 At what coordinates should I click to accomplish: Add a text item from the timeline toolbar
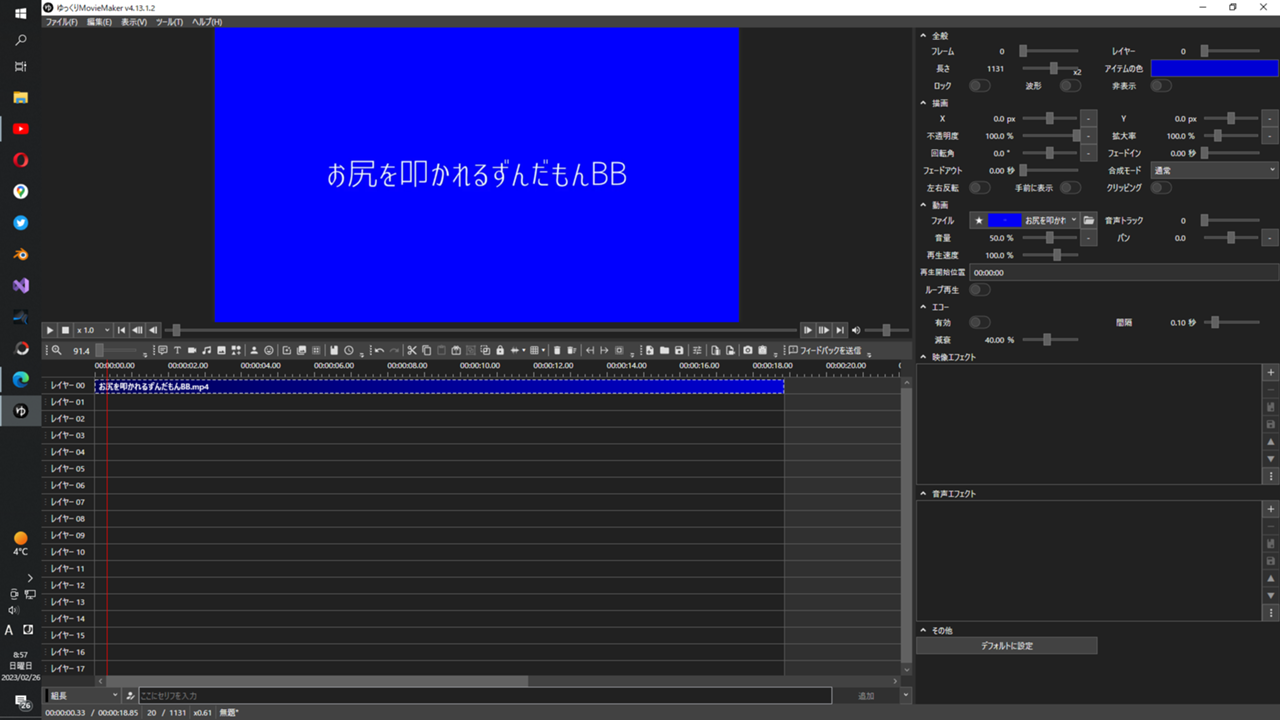tap(177, 351)
